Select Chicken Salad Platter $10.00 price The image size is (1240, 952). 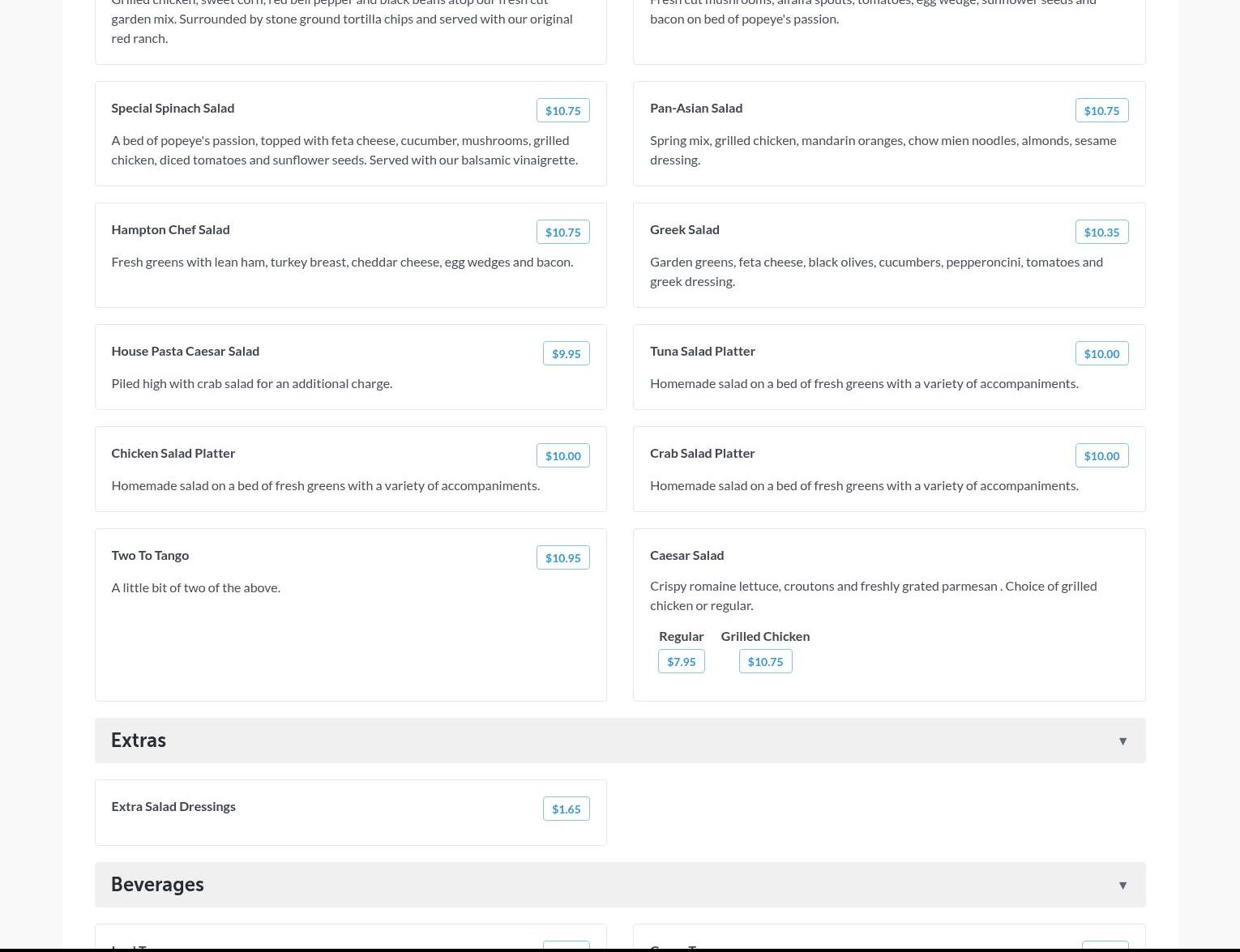click(x=562, y=456)
